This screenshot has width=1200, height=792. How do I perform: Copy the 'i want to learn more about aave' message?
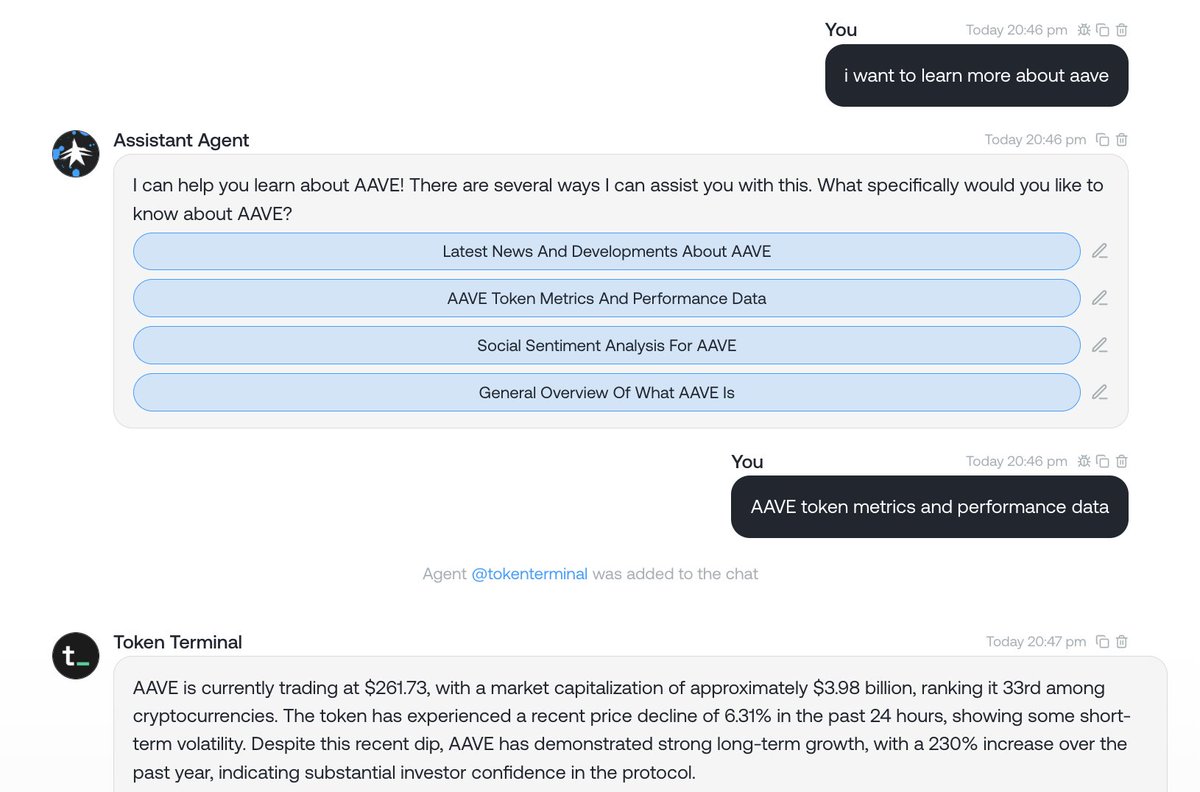1103,30
